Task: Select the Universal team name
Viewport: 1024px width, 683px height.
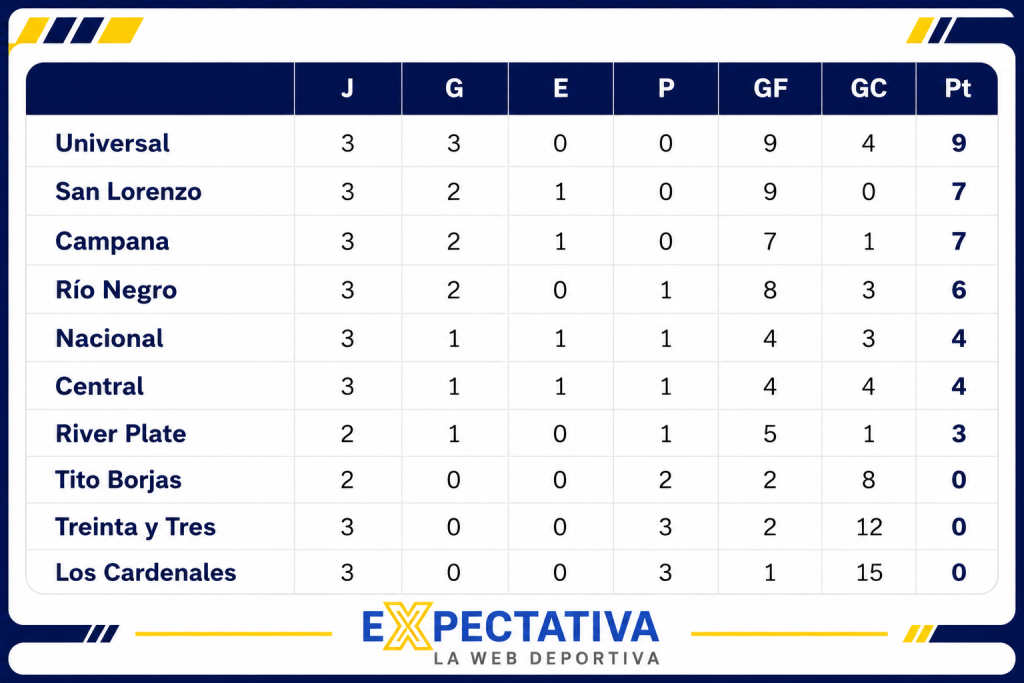Action: click(x=112, y=143)
